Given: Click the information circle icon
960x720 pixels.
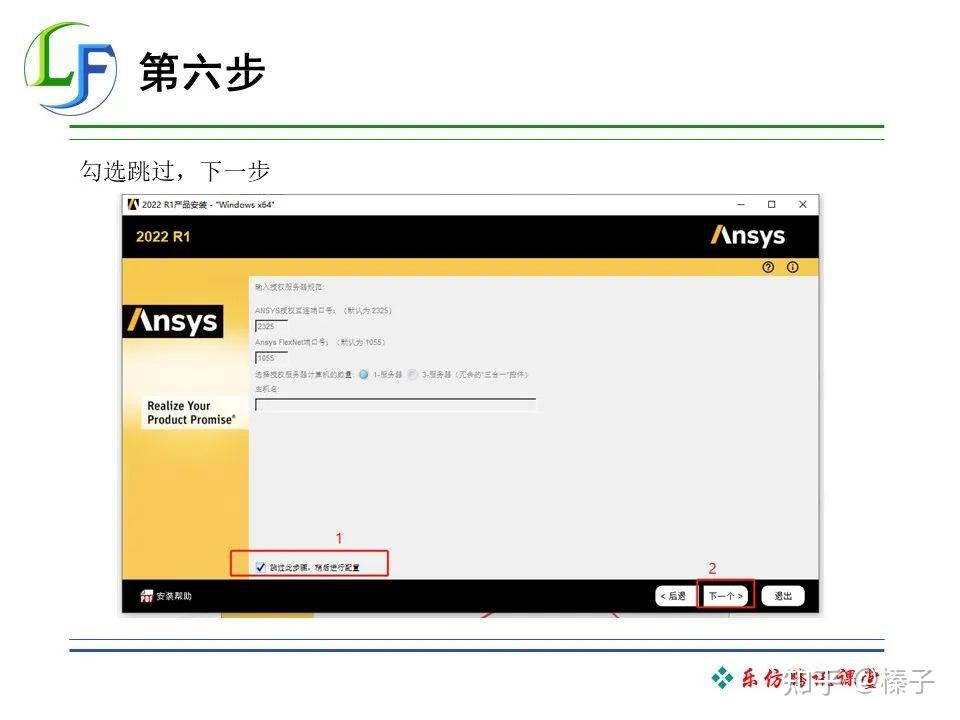Looking at the screenshot, I should (x=793, y=269).
